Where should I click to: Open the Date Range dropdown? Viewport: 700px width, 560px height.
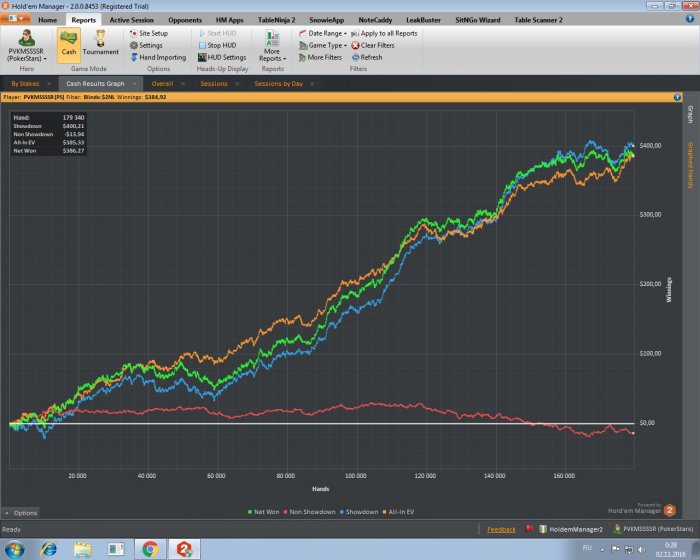coord(322,33)
